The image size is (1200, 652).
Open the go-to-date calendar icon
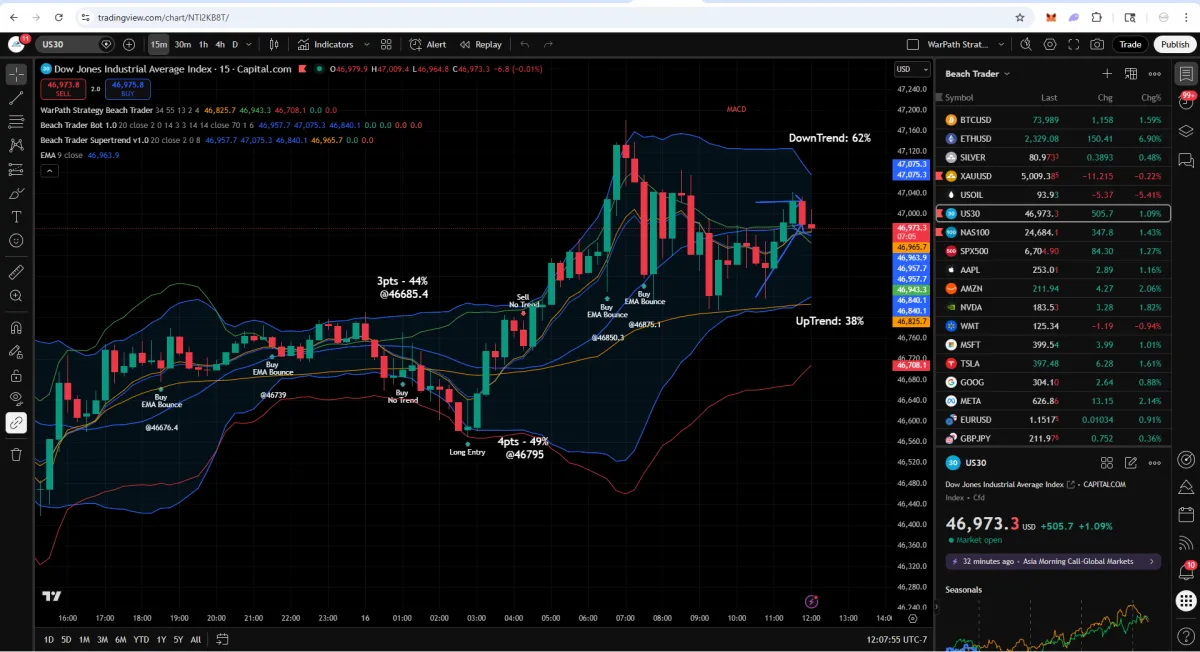[x=222, y=639]
